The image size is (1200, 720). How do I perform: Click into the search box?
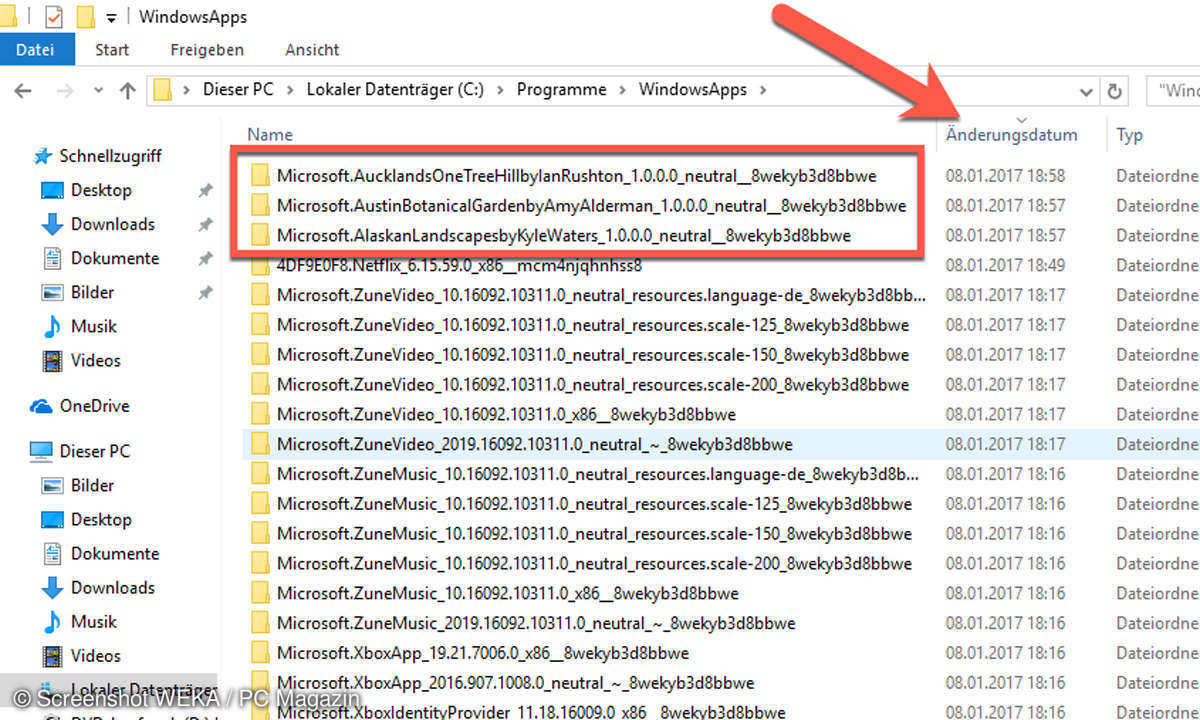[1173, 90]
